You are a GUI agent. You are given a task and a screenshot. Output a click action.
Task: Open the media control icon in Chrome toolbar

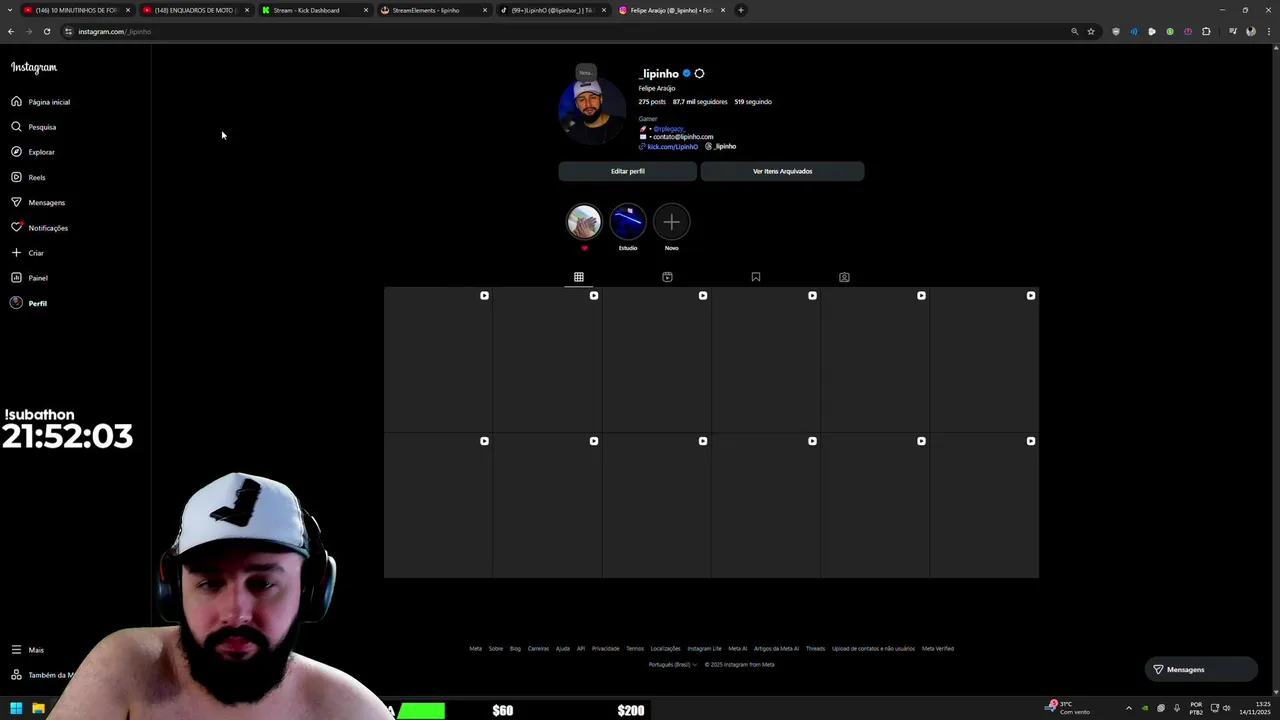[1233, 31]
